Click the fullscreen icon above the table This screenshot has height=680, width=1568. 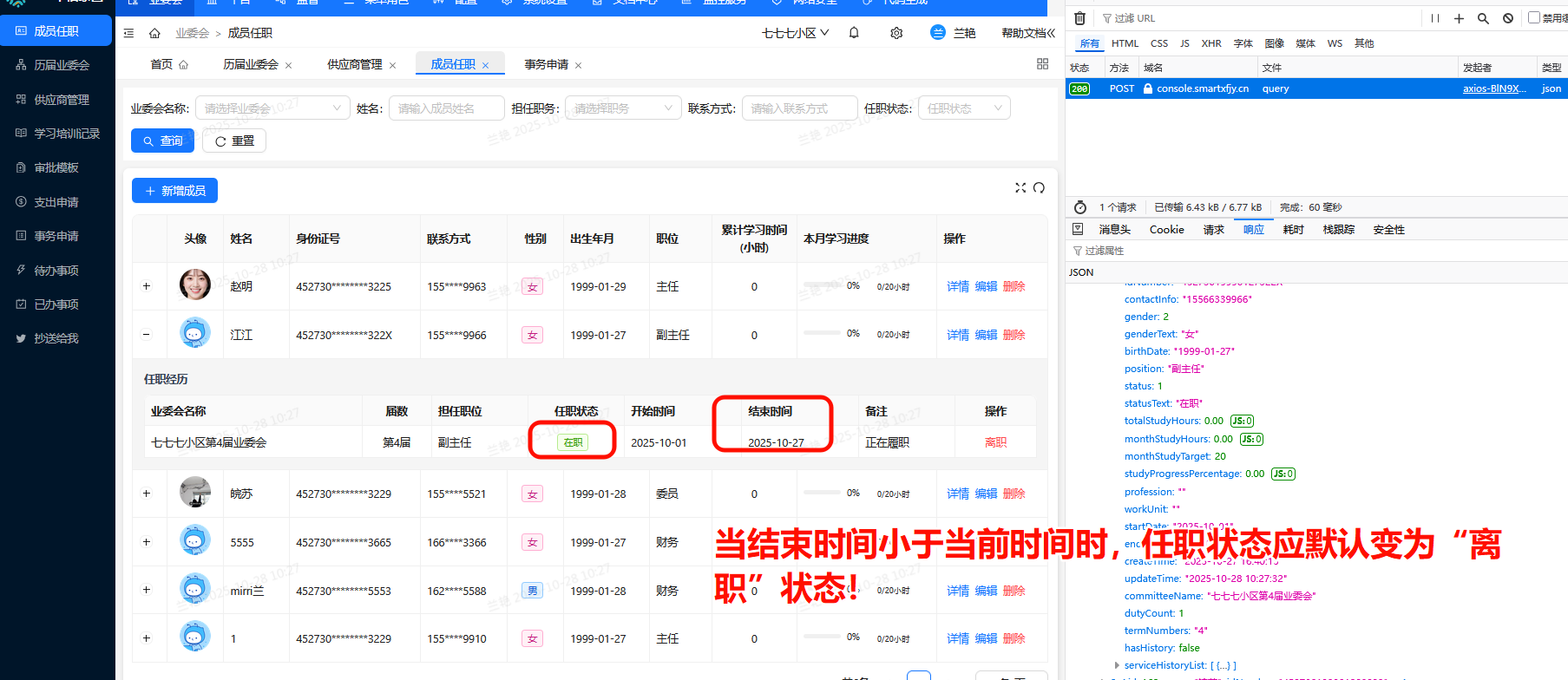pos(1020,188)
